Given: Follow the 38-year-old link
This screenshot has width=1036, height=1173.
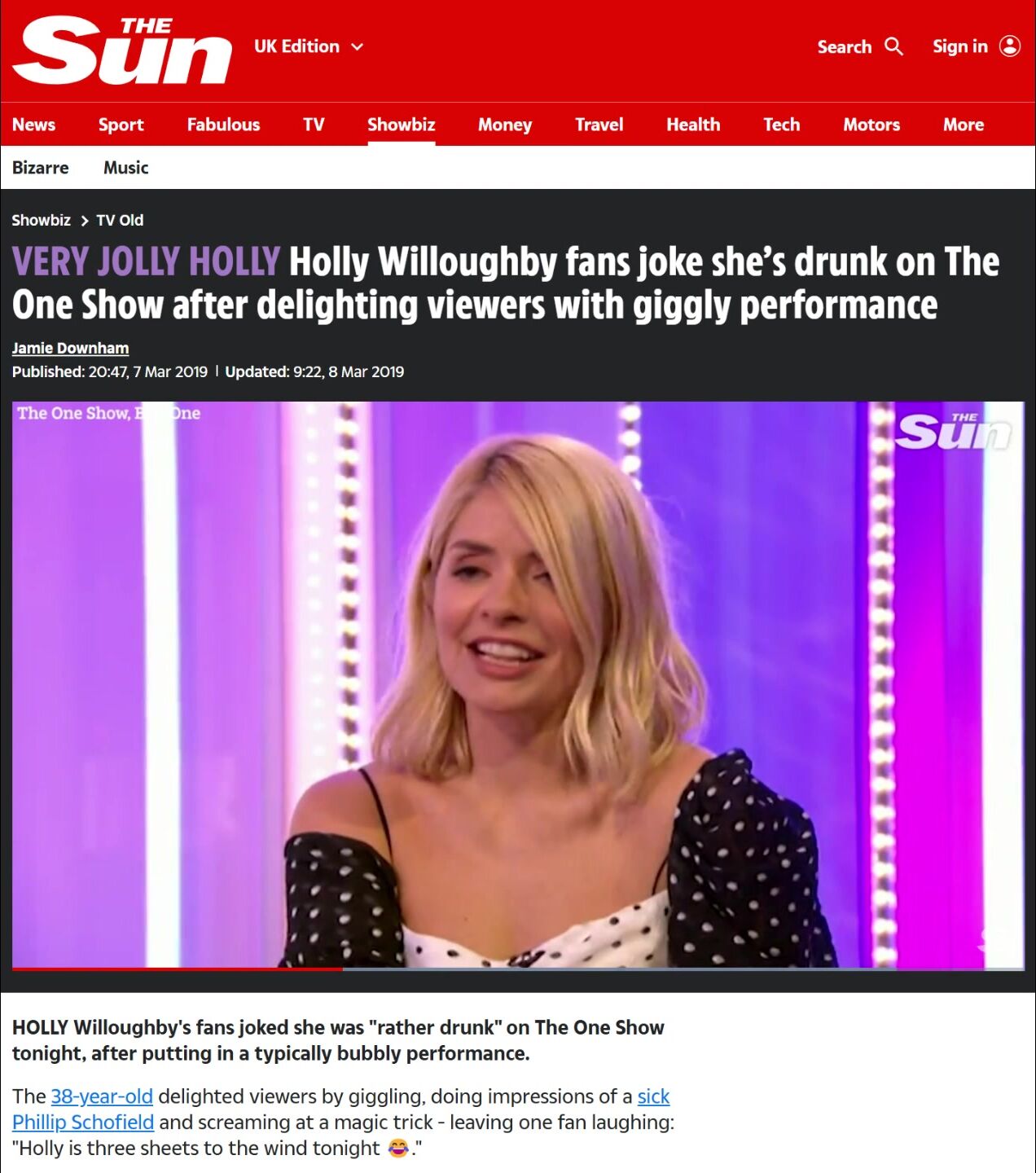Looking at the screenshot, I should pos(102,1096).
